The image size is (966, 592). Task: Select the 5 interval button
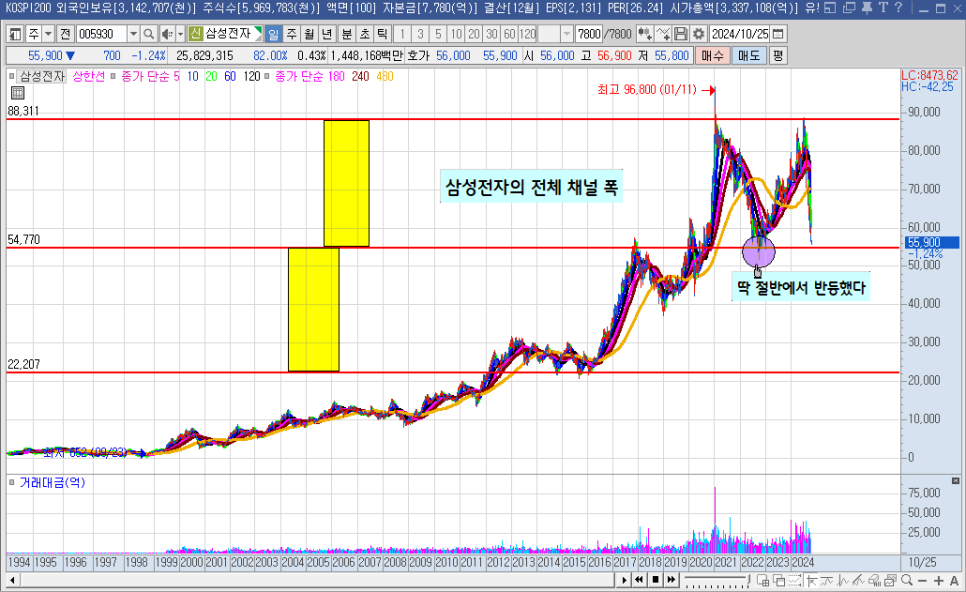coord(438,34)
